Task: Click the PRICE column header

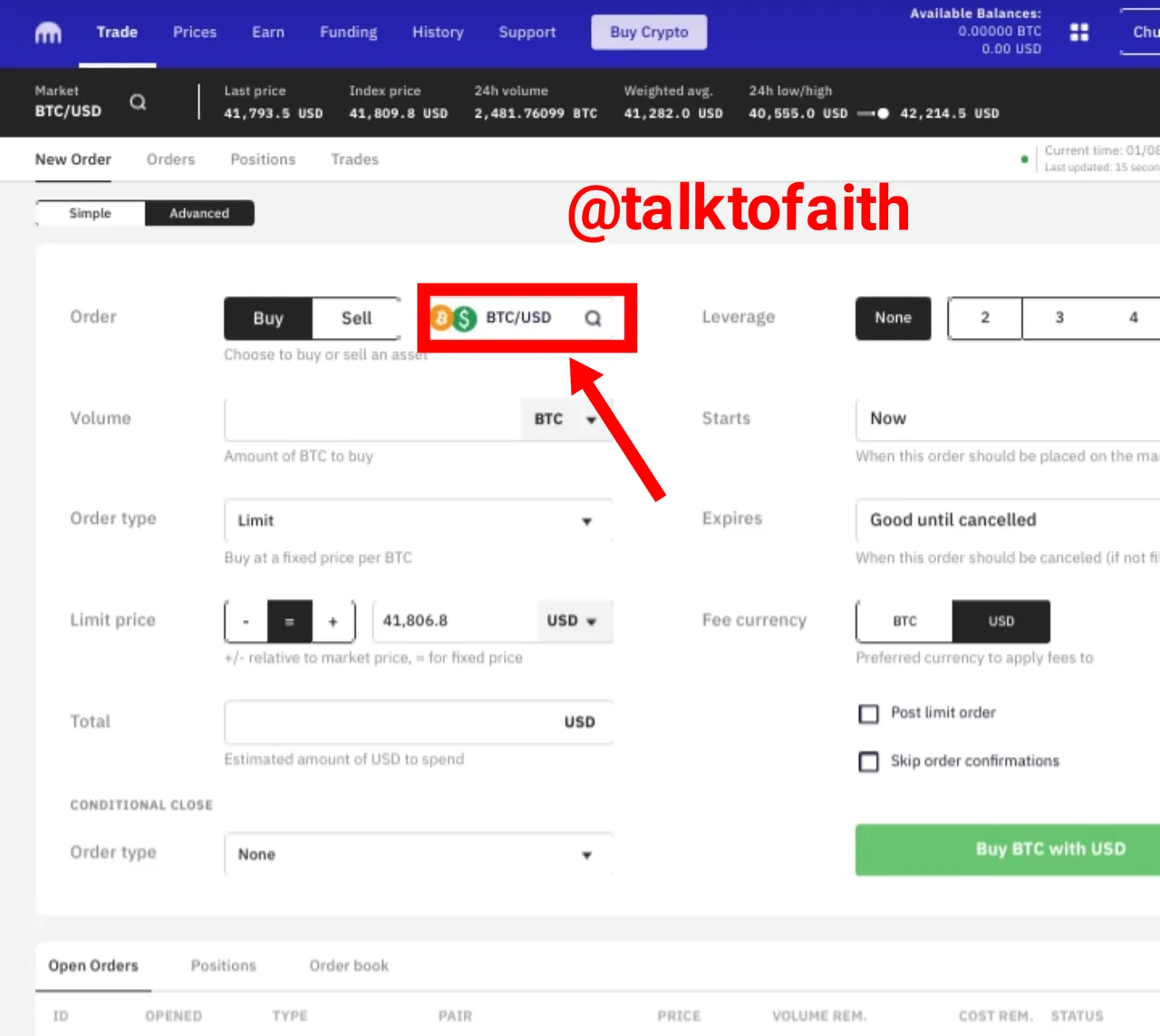Action: [679, 1016]
